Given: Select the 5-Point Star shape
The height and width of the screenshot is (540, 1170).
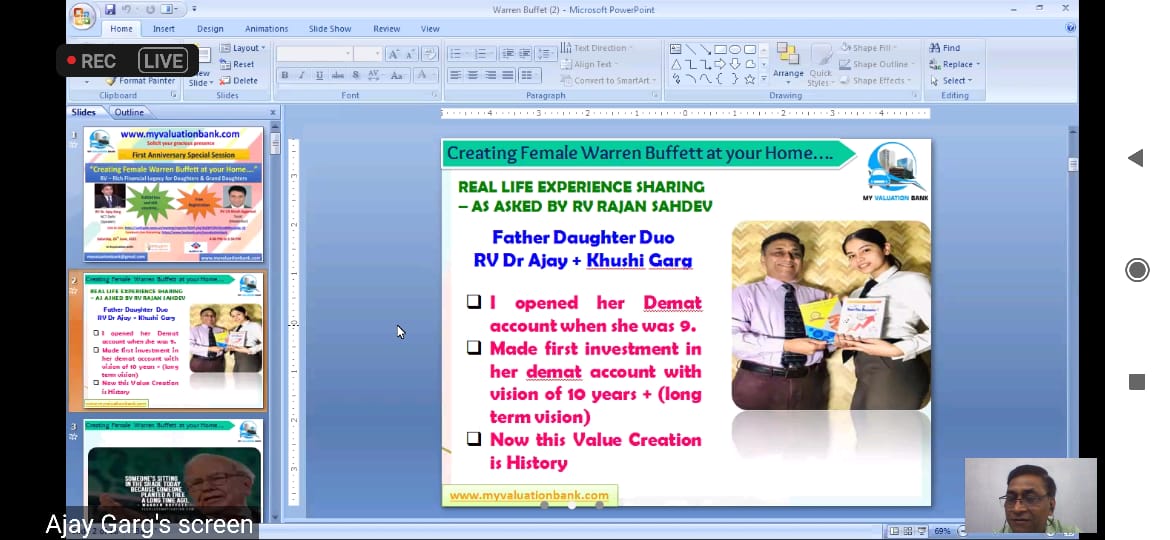Looking at the screenshot, I should (x=750, y=79).
